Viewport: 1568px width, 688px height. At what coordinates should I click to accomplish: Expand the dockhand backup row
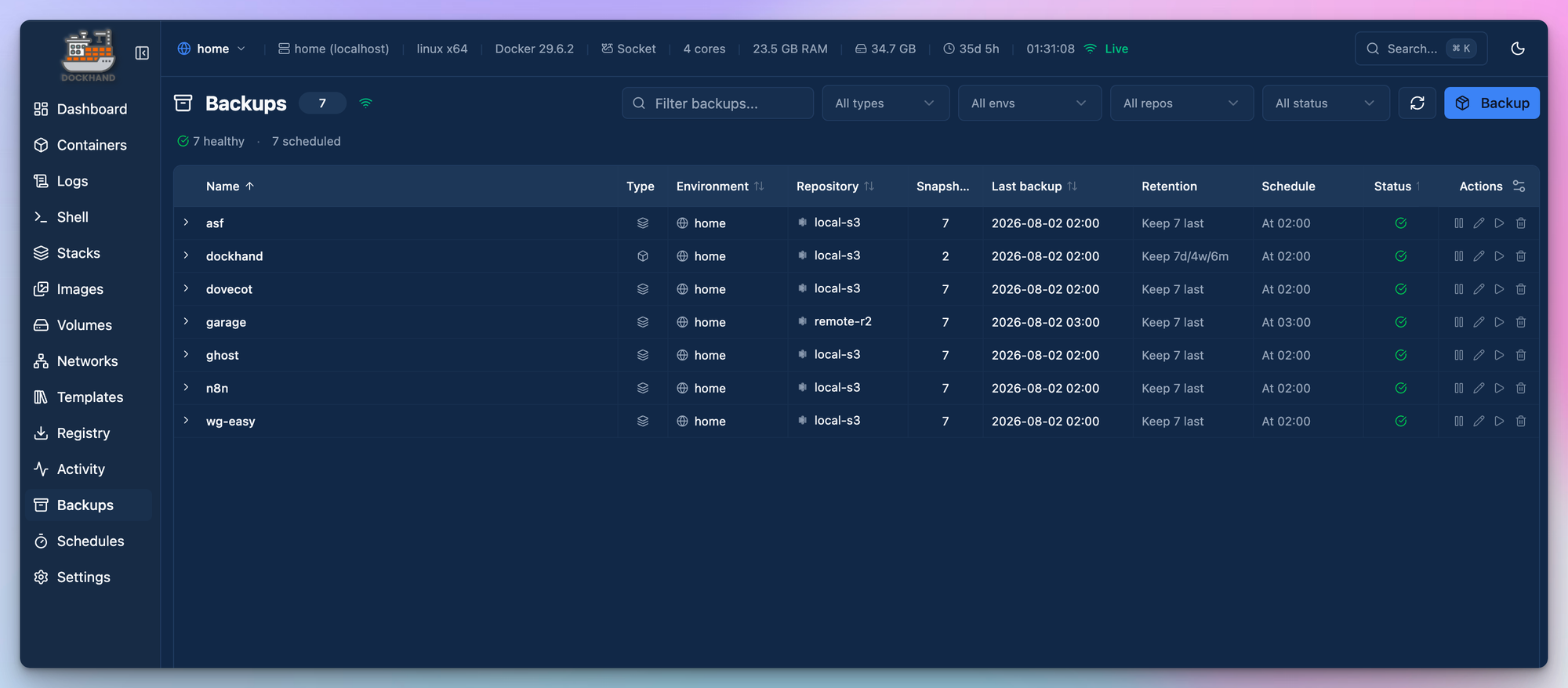point(186,255)
